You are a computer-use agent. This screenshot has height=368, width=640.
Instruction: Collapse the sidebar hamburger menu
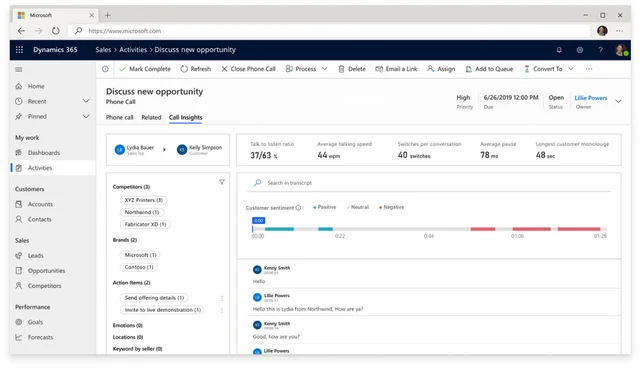coord(18,69)
